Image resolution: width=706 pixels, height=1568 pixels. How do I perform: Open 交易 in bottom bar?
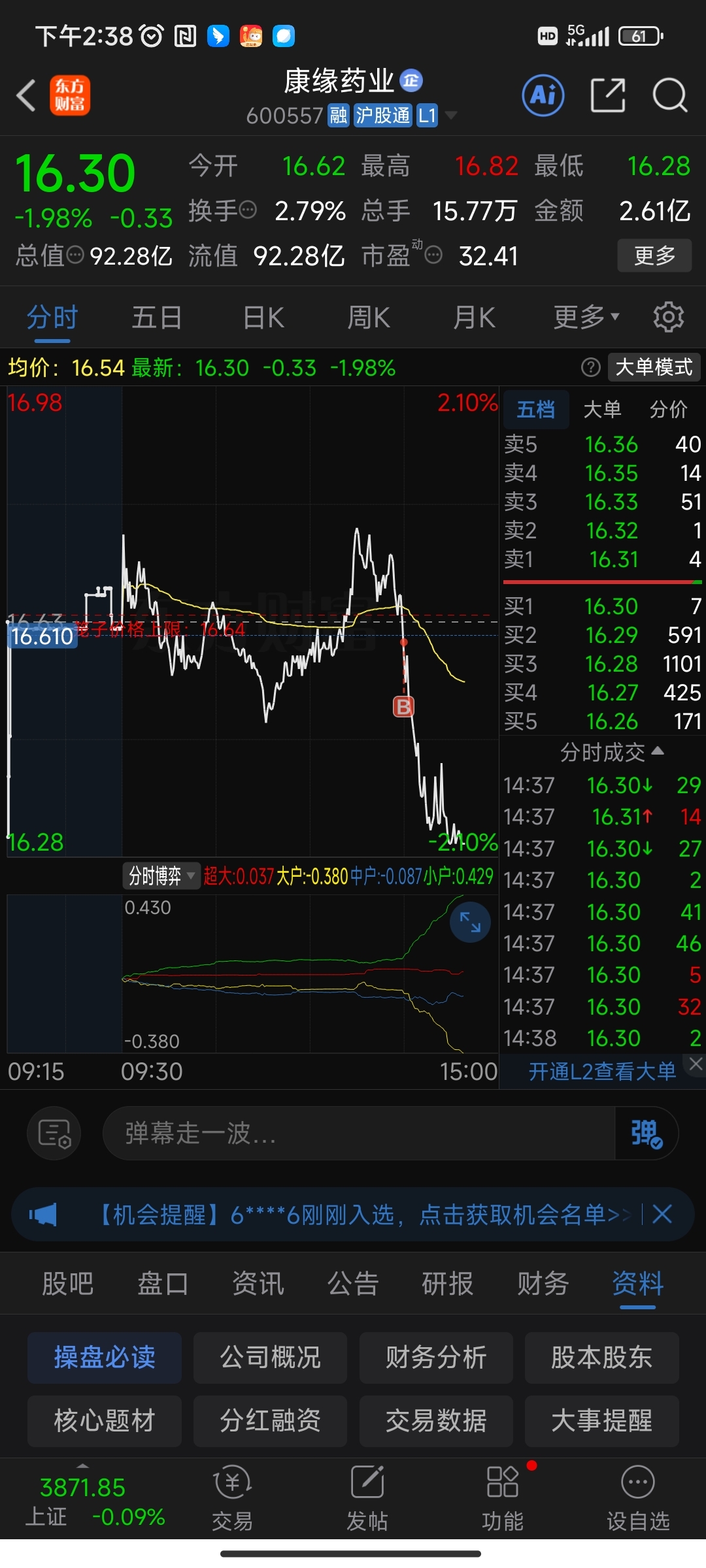232,1497
